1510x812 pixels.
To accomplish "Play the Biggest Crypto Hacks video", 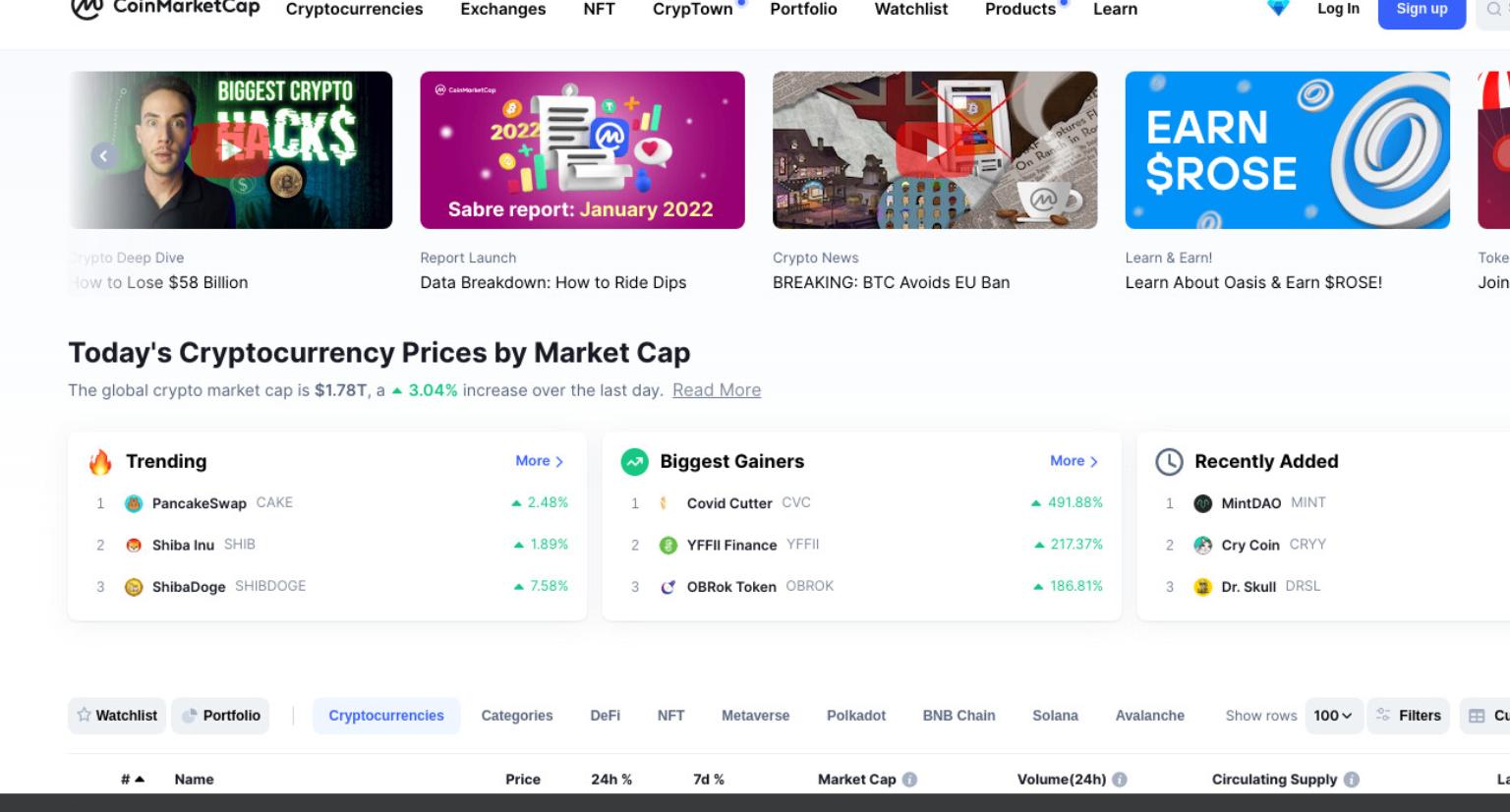I will point(230,150).
